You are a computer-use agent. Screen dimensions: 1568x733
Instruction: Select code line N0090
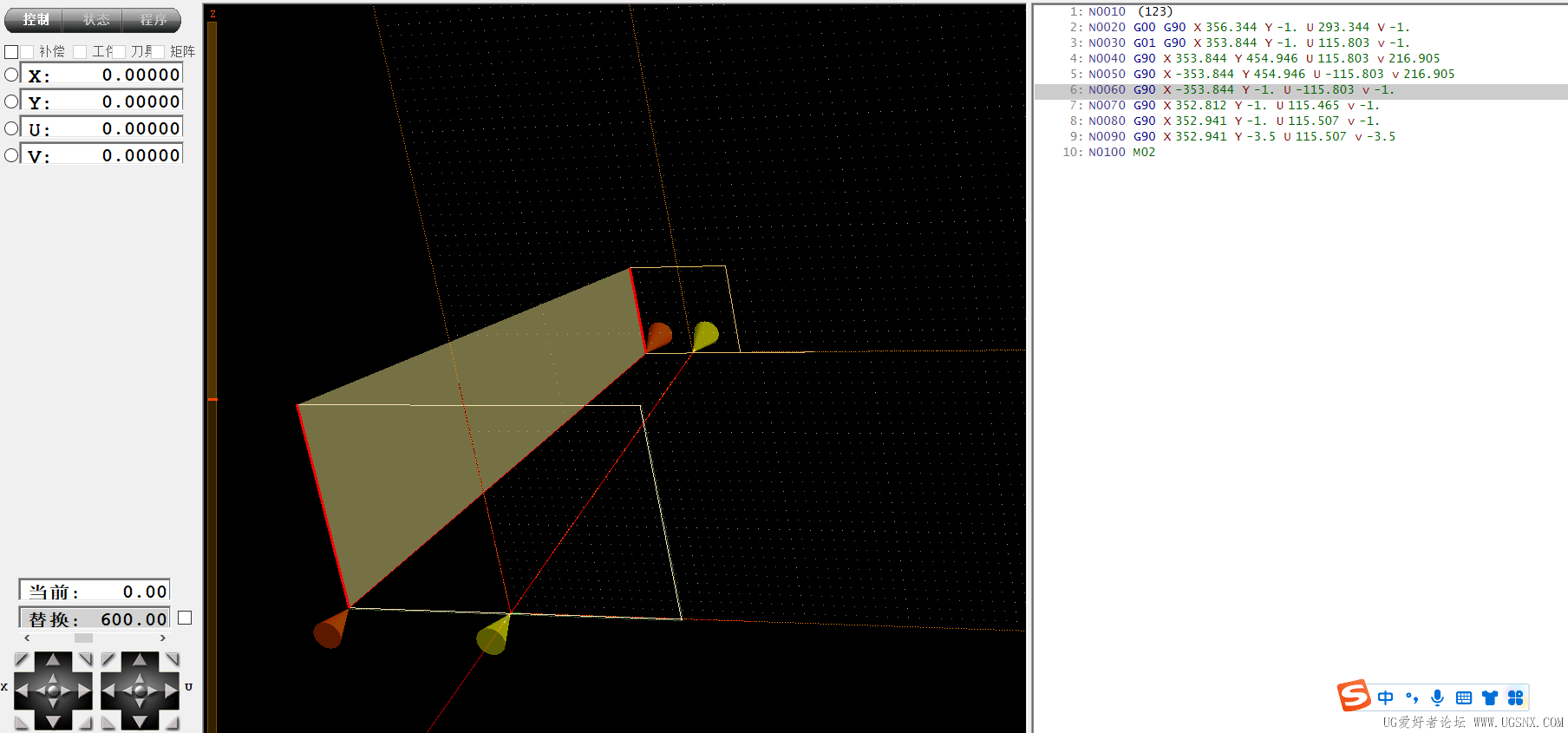[x=1301, y=136]
